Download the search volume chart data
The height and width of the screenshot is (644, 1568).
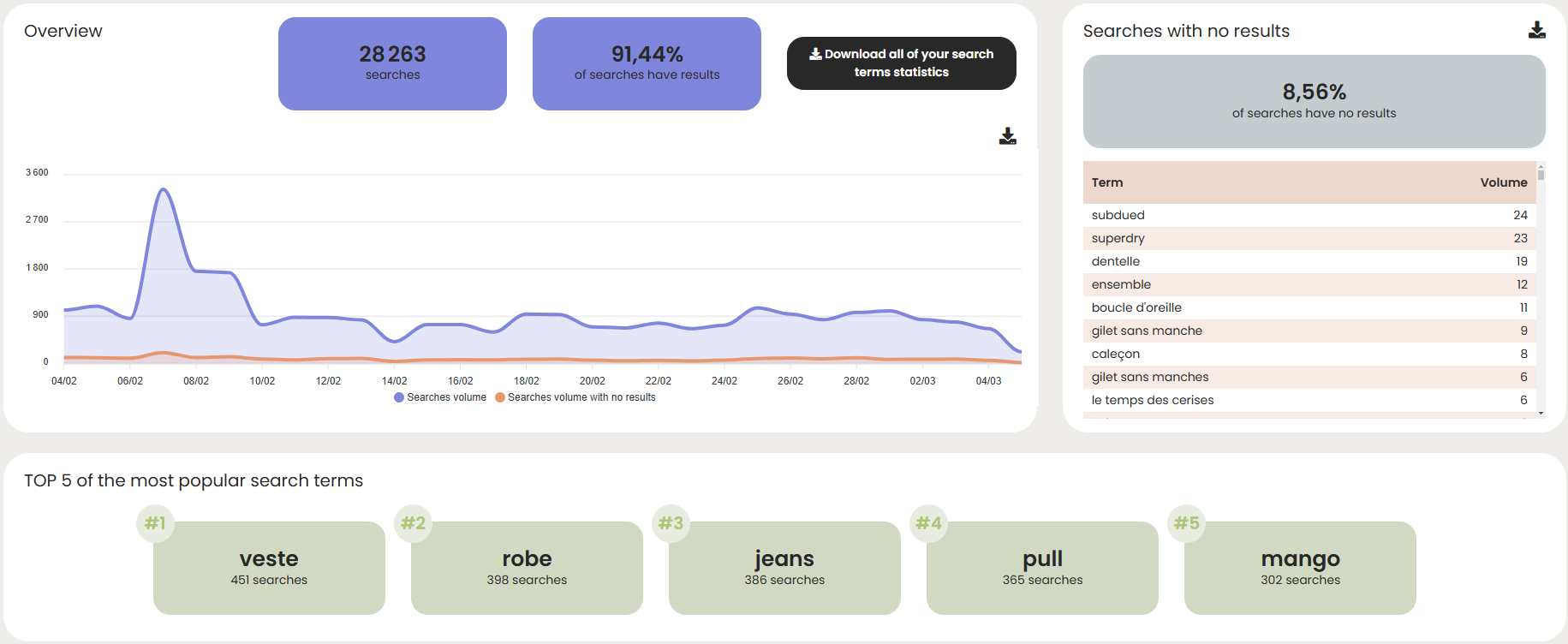click(x=1007, y=136)
